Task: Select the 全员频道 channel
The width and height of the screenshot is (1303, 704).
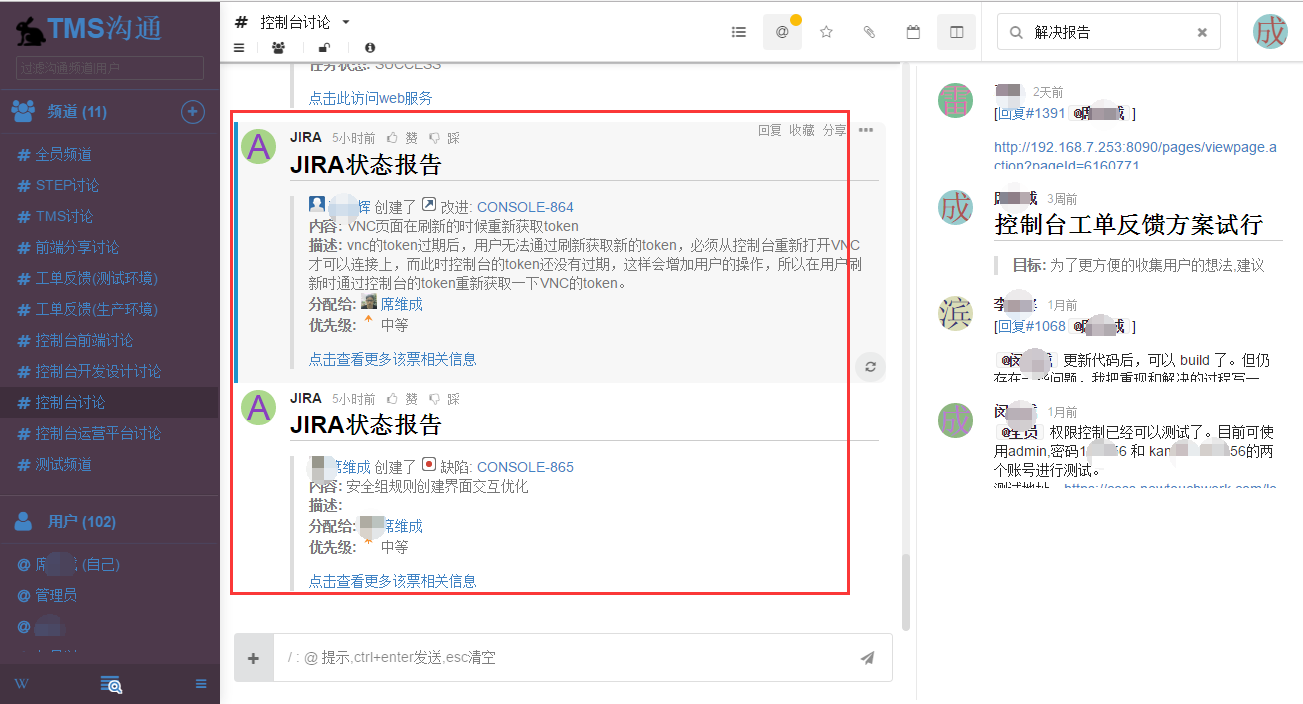Action: (x=63, y=154)
